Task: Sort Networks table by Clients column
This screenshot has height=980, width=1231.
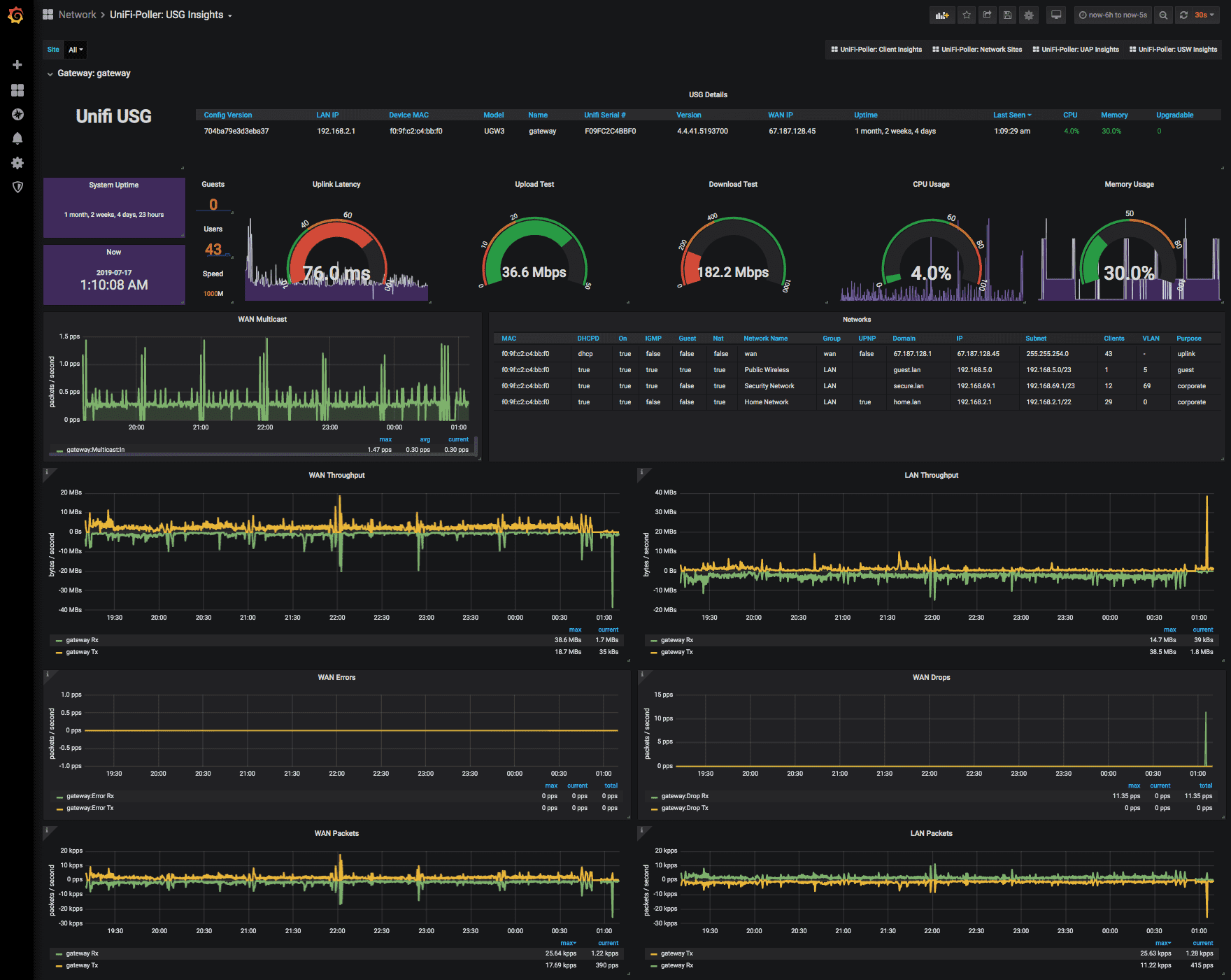Action: tap(1114, 339)
